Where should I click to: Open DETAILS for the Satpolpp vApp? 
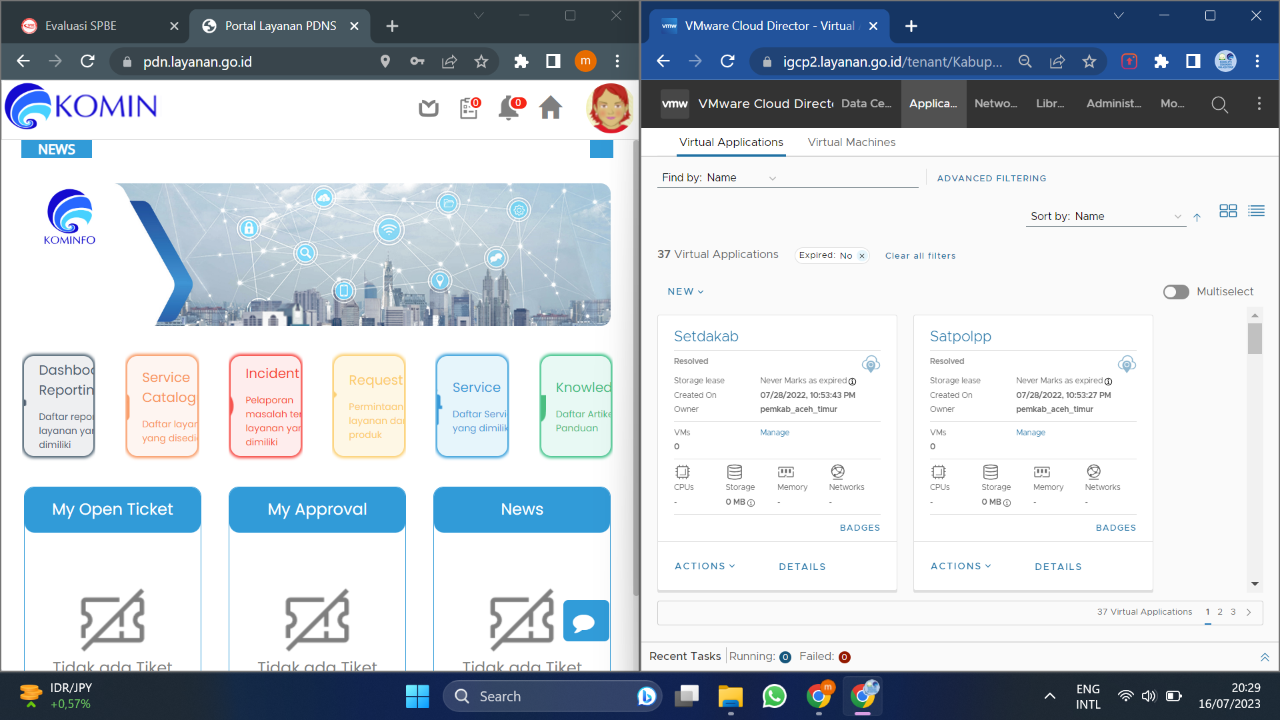coord(1058,567)
